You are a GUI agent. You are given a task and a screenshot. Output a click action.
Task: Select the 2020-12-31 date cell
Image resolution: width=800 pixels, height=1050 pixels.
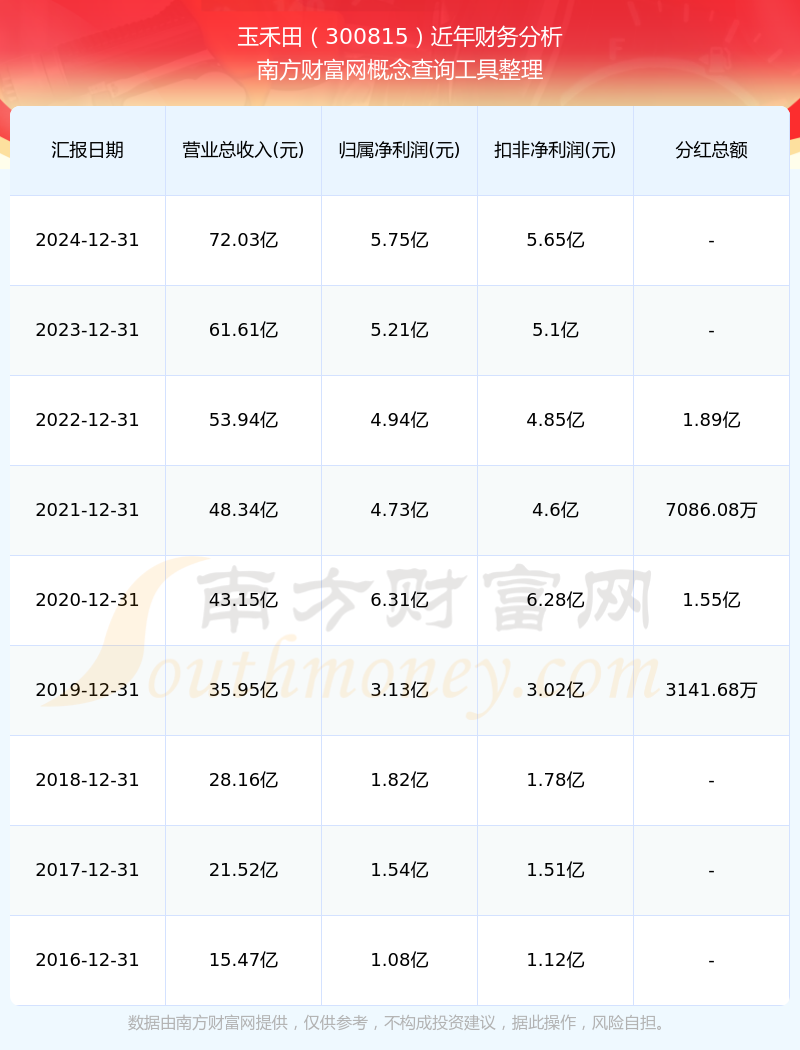[x=88, y=601]
